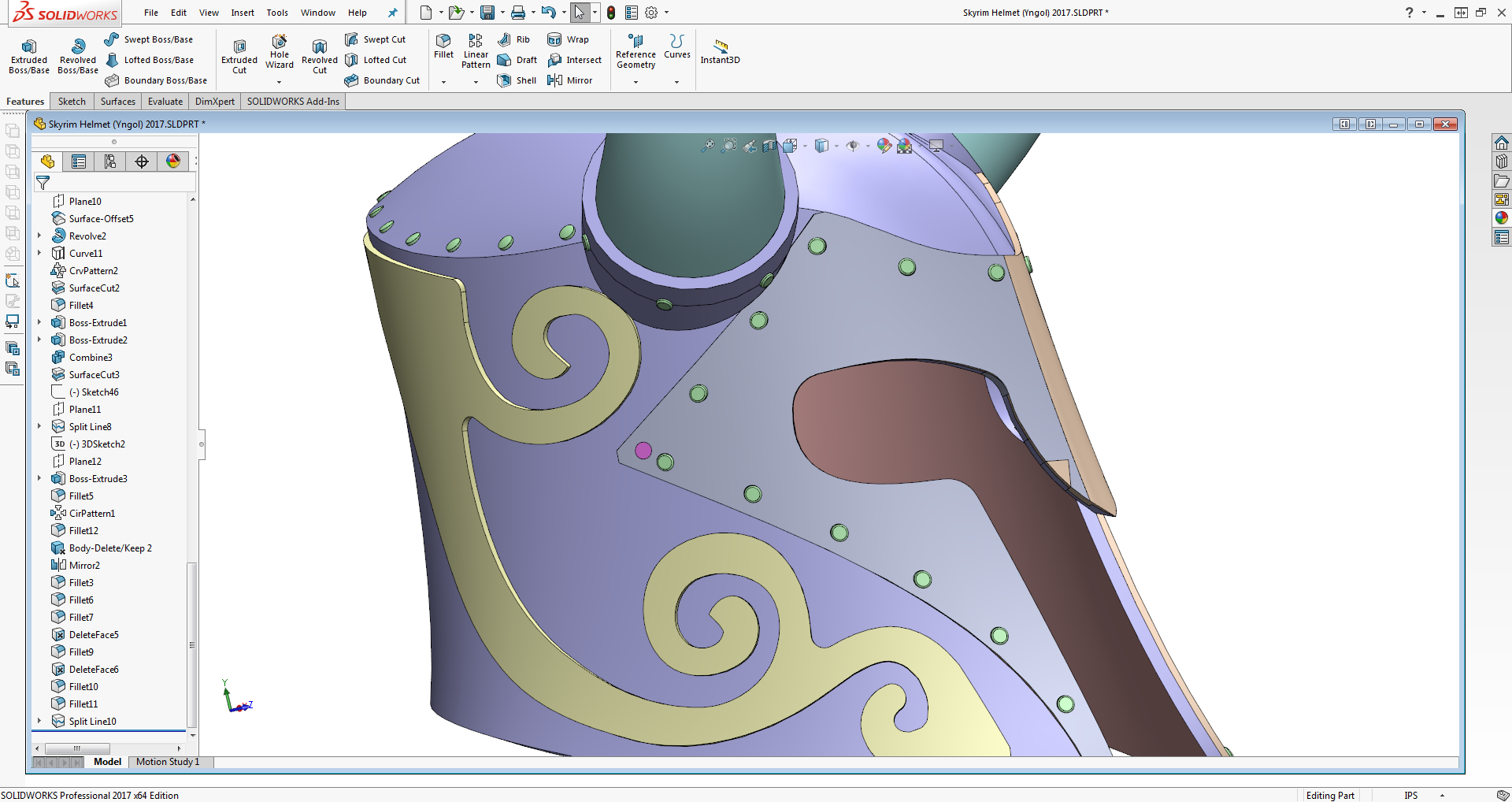Select the Mirror tool

(569, 80)
